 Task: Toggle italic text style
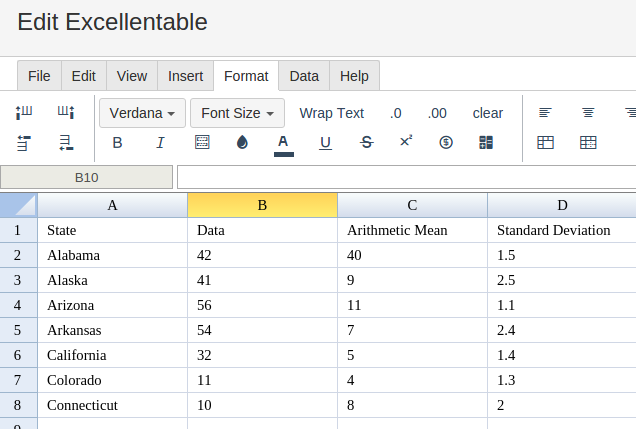pyautogui.click(x=160, y=143)
